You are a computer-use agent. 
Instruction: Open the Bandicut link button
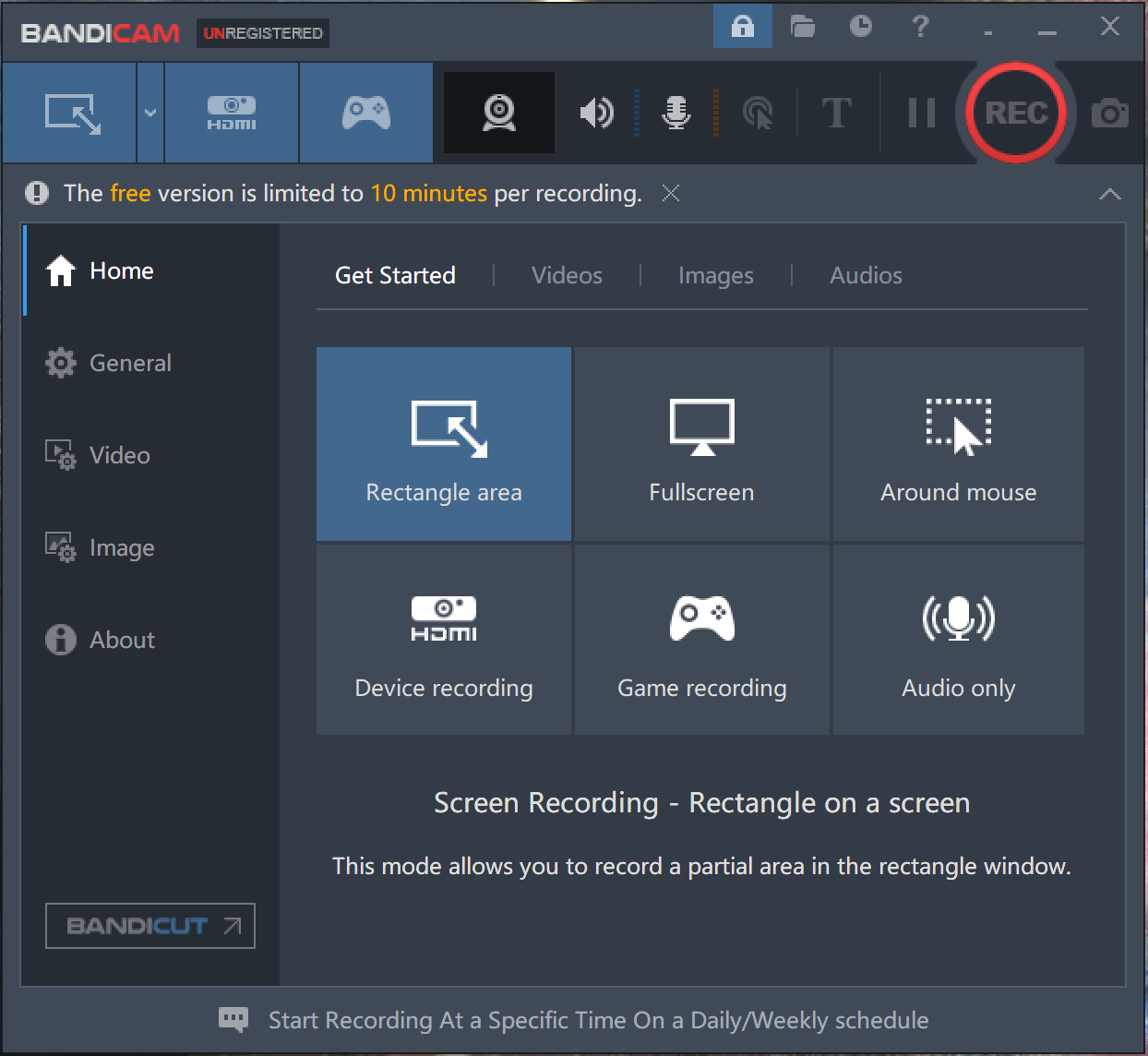click(150, 926)
